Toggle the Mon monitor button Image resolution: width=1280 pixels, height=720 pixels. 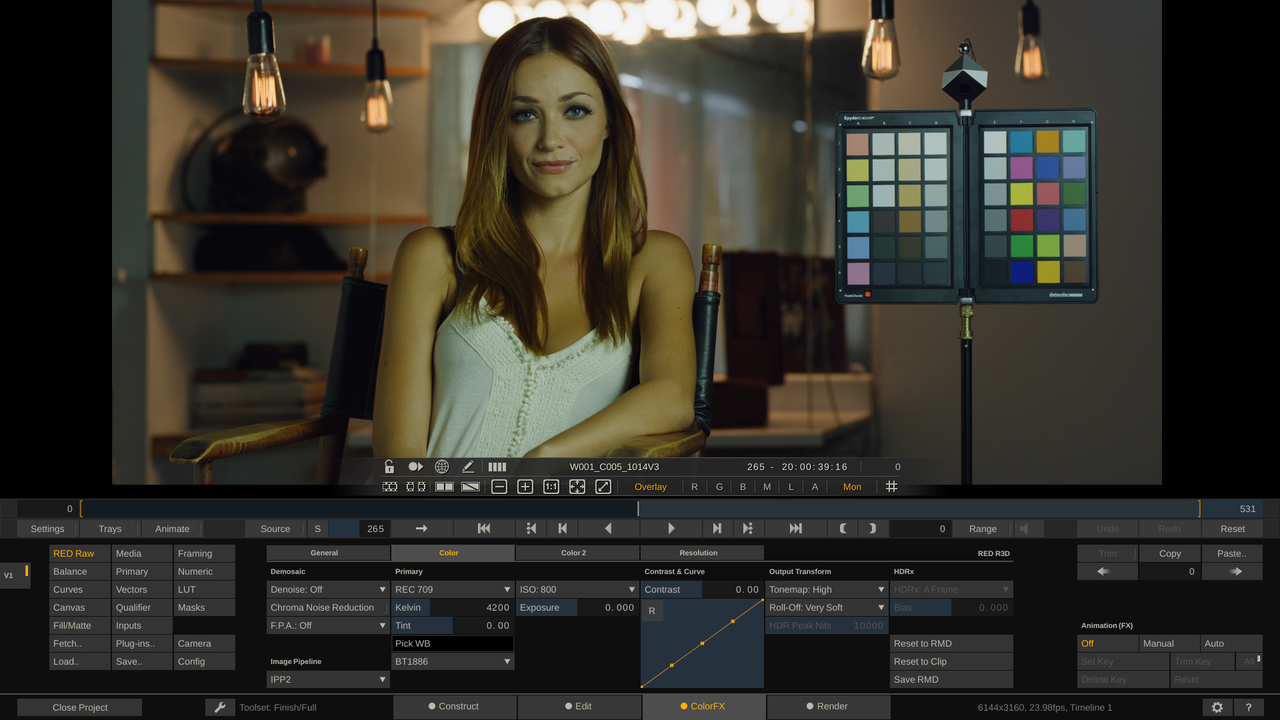(x=852, y=487)
